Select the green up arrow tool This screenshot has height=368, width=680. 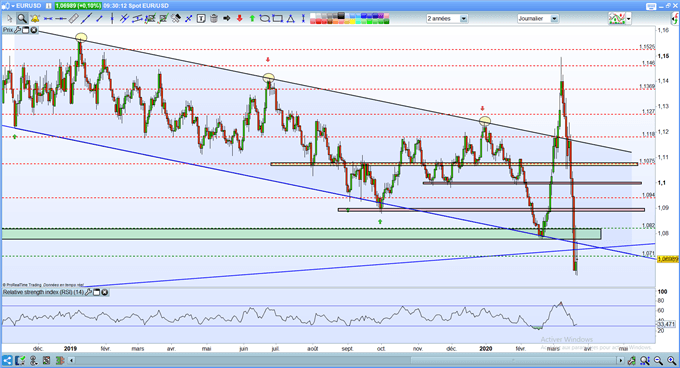(x=252, y=18)
